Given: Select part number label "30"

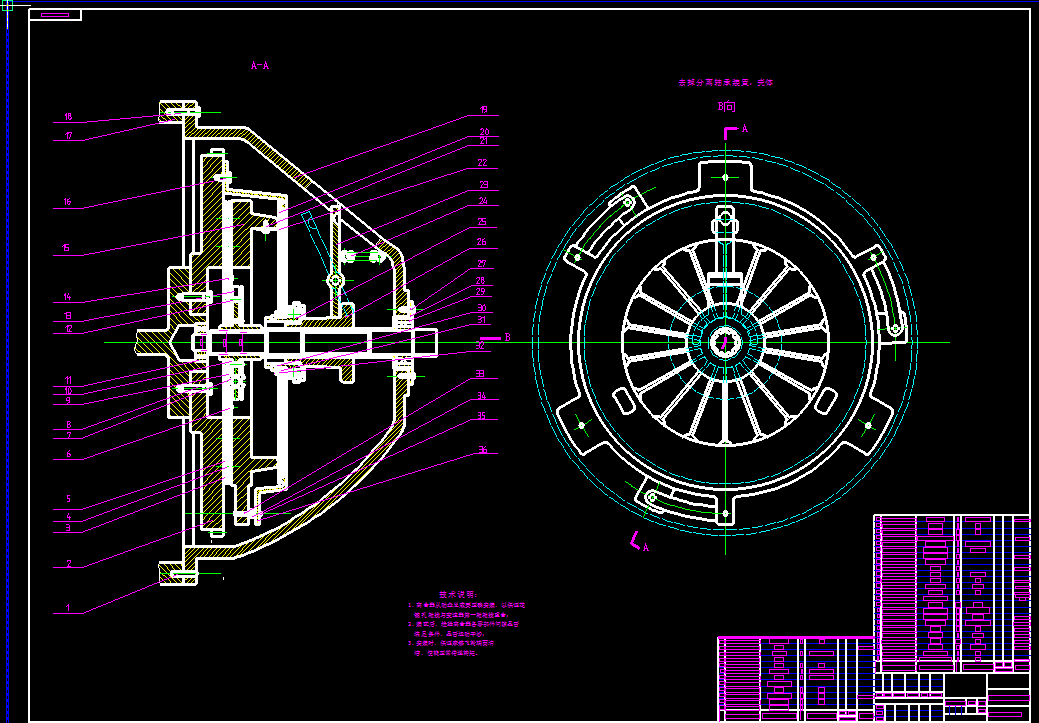Looking at the screenshot, I should [481, 308].
